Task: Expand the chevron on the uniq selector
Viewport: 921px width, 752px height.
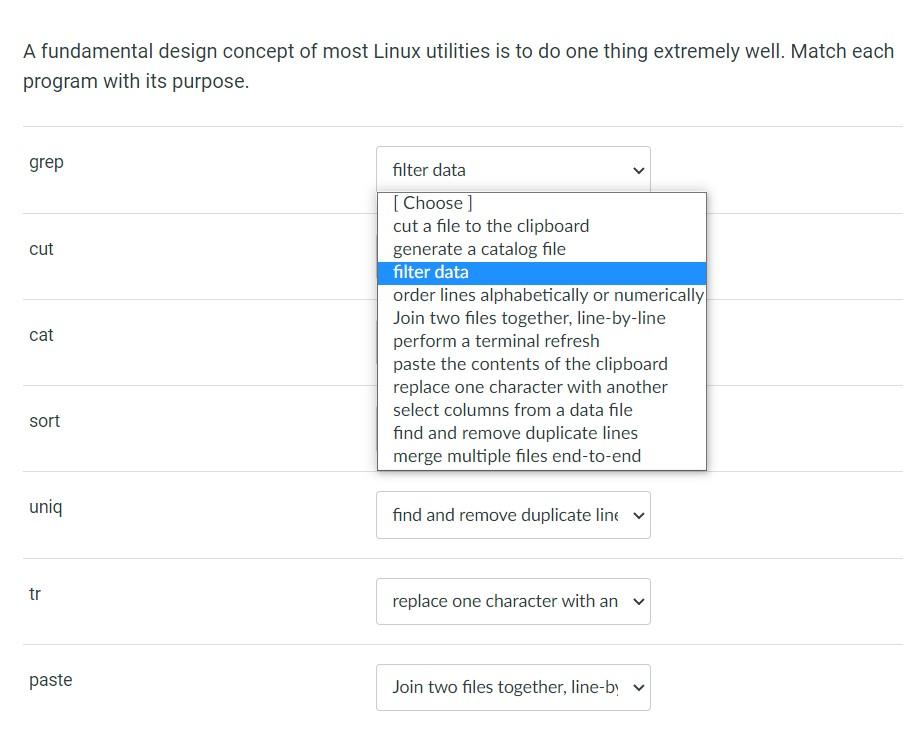Action: [x=639, y=515]
